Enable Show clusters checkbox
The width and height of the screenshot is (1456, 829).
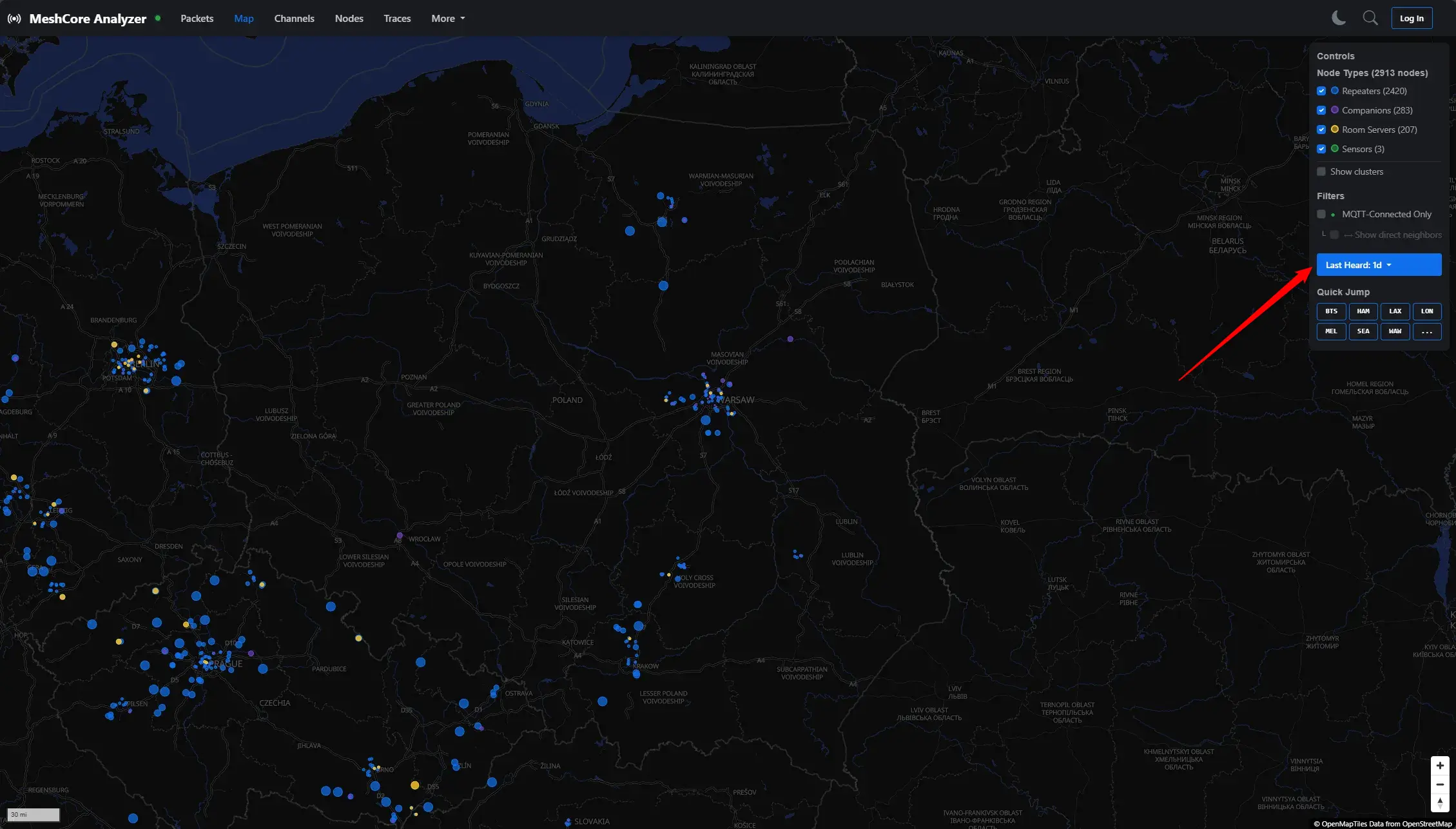tap(1321, 171)
